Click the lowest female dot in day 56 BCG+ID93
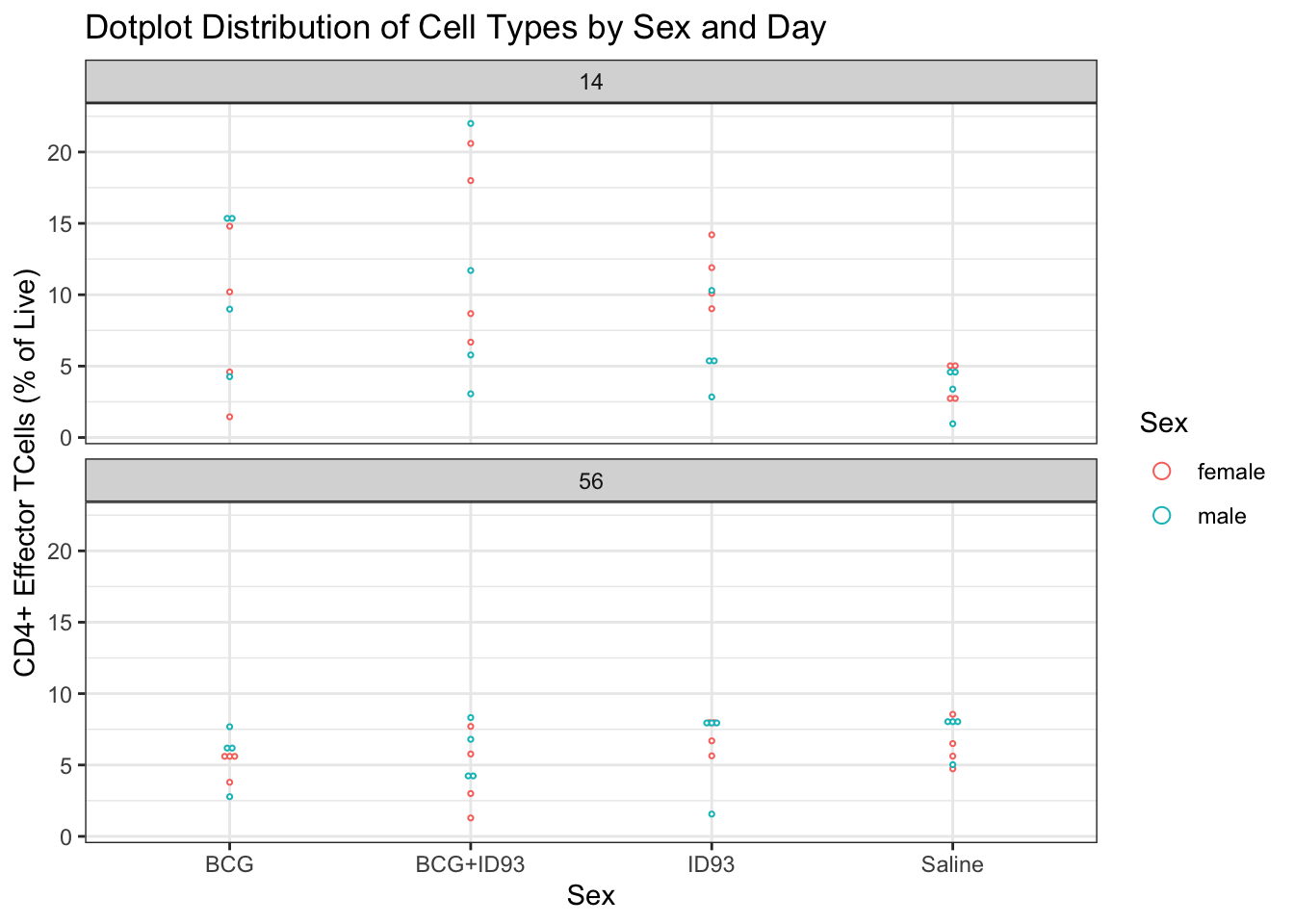1294x924 pixels. coord(471,818)
